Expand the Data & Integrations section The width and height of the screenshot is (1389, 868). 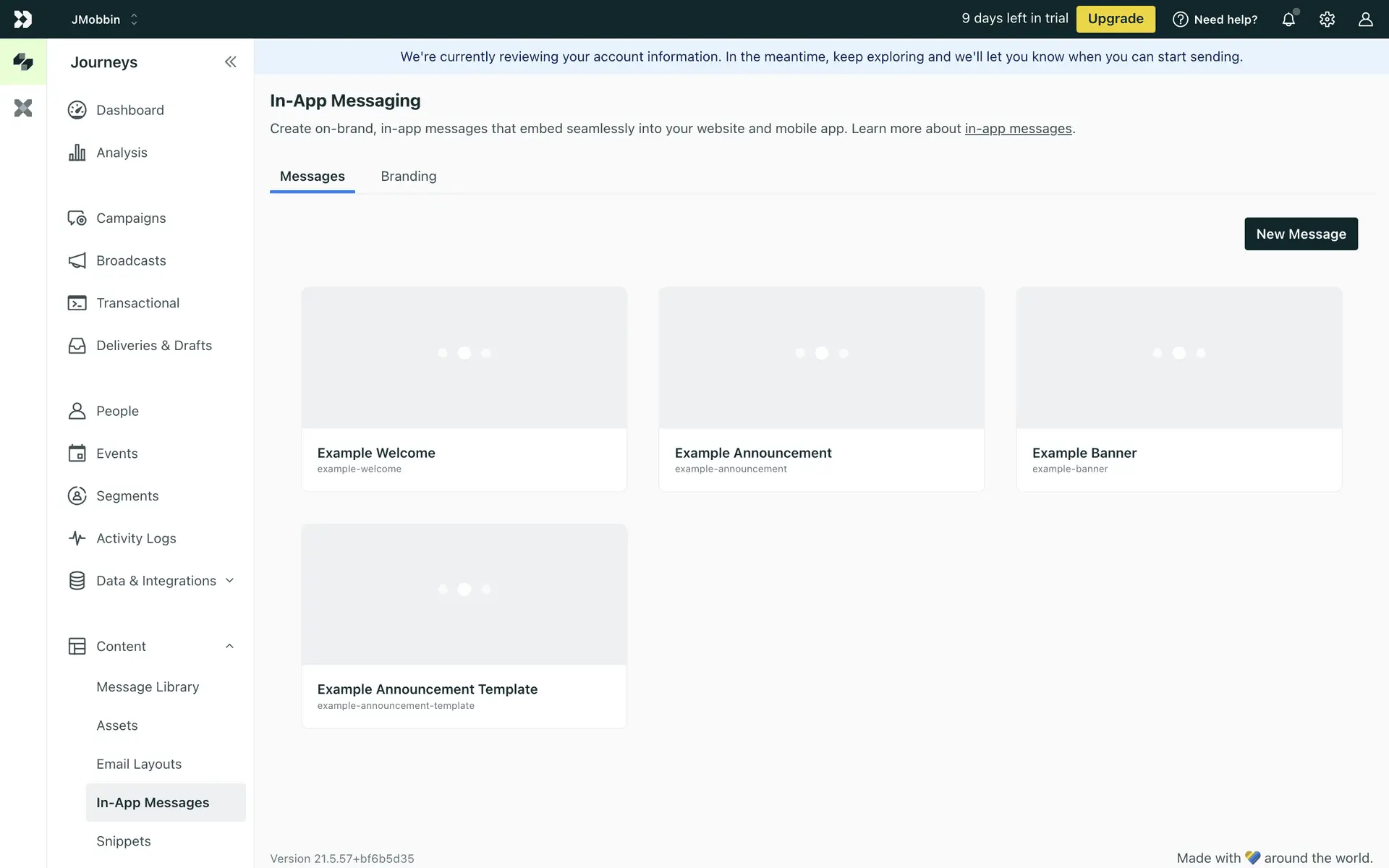point(229,581)
